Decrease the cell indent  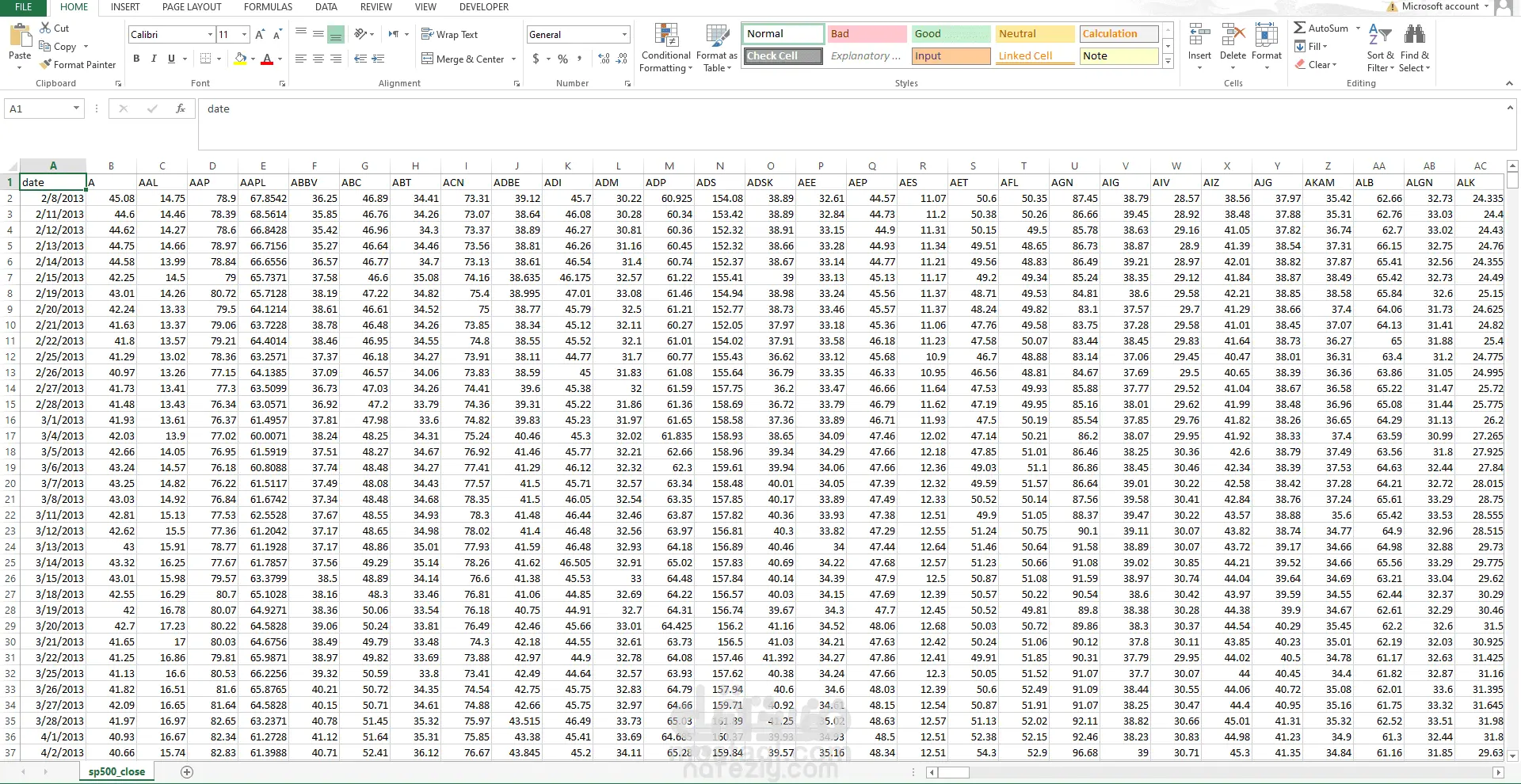tap(360, 59)
